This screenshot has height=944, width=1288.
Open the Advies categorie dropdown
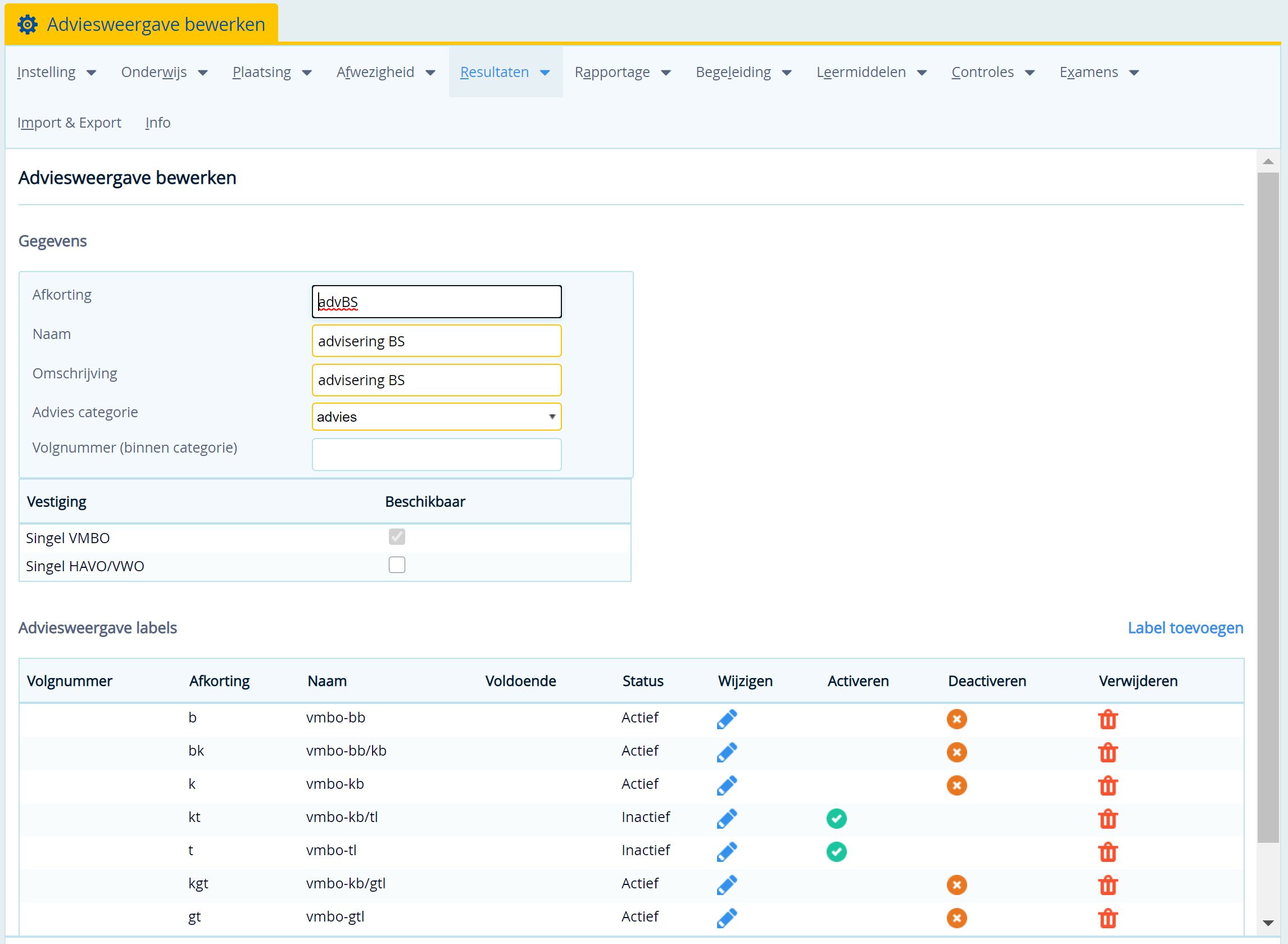pyautogui.click(x=437, y=417)
